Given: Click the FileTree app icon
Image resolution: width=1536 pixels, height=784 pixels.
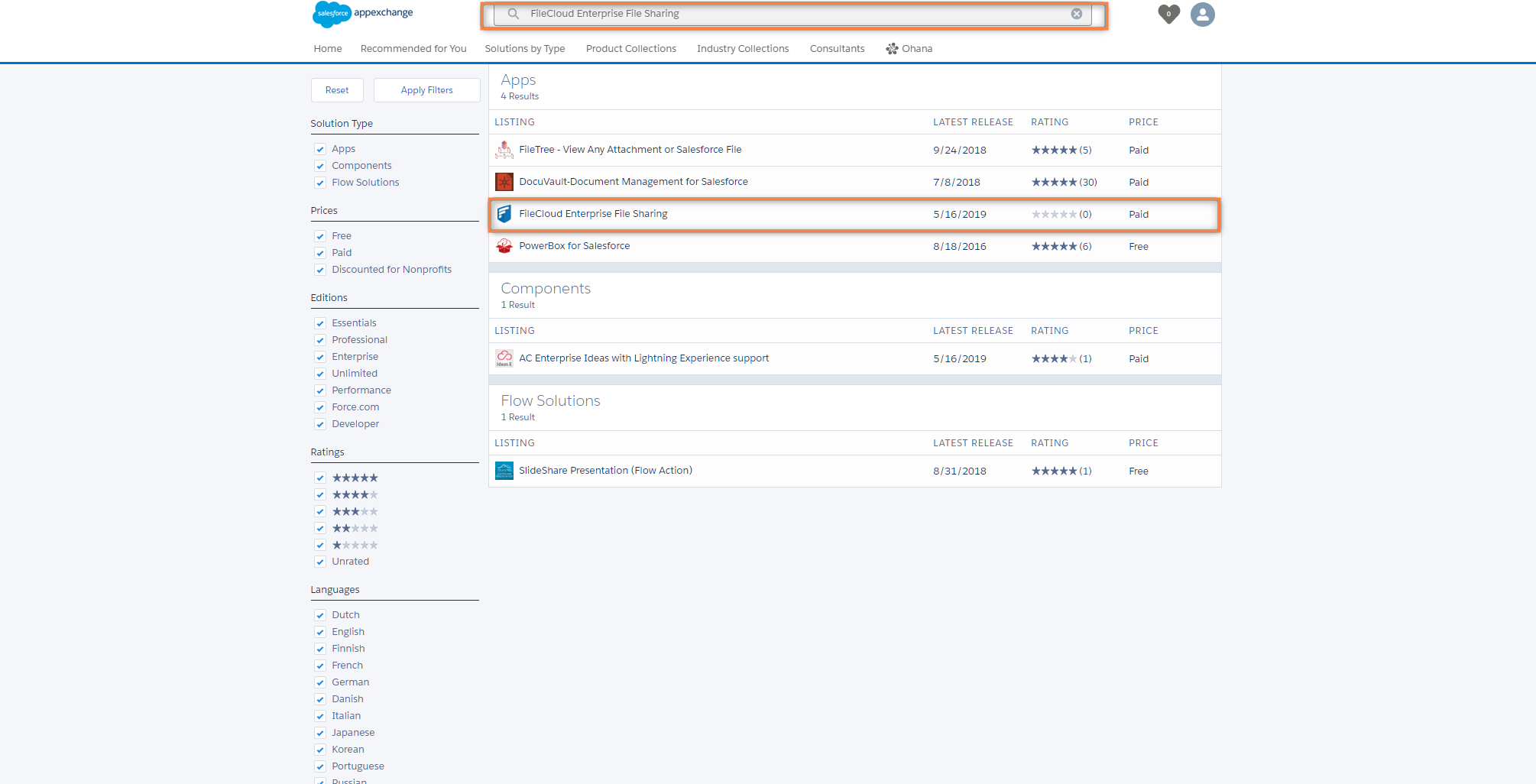Looking at the screenshot, I should [x=504, y=150].
